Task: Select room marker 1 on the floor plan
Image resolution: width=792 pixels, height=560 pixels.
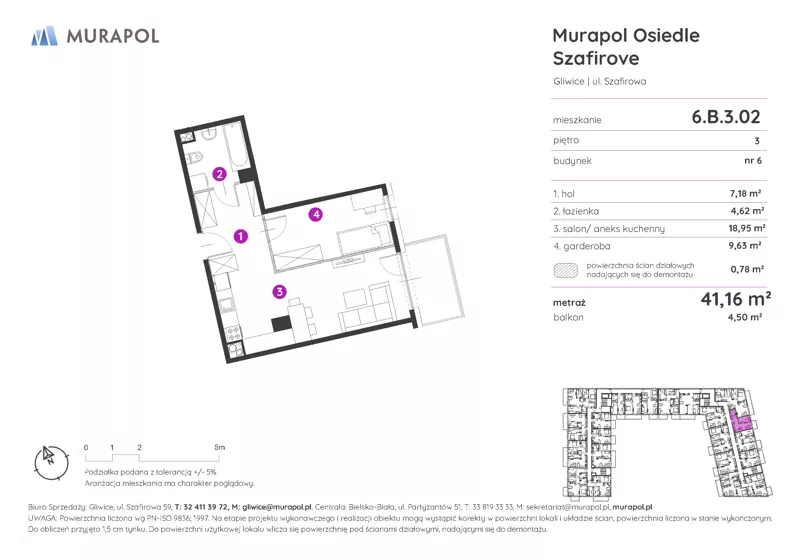Action: tap(241, 236)
